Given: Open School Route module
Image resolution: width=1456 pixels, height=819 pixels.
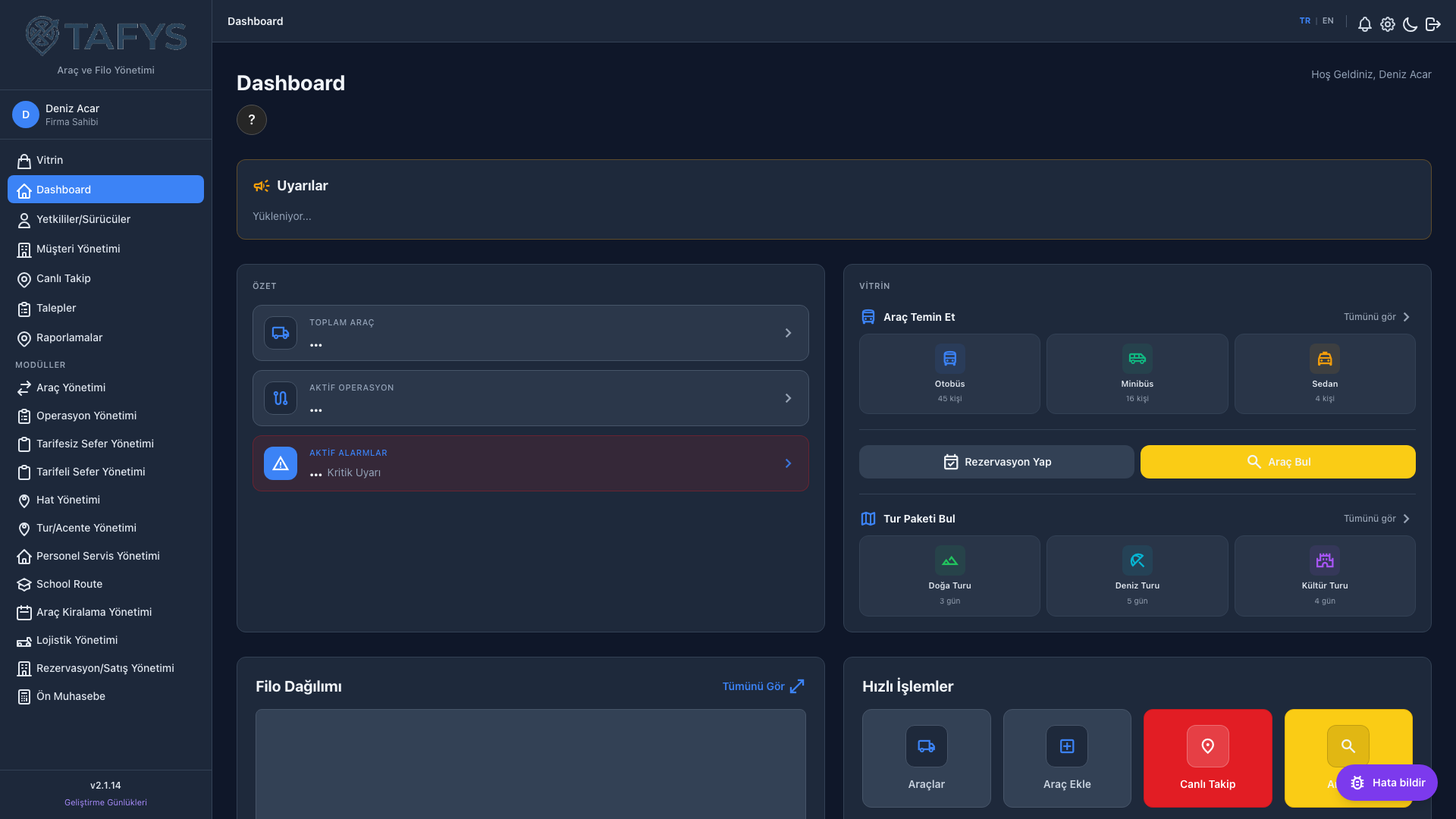Looking at the screenshot, I should 105,584.
